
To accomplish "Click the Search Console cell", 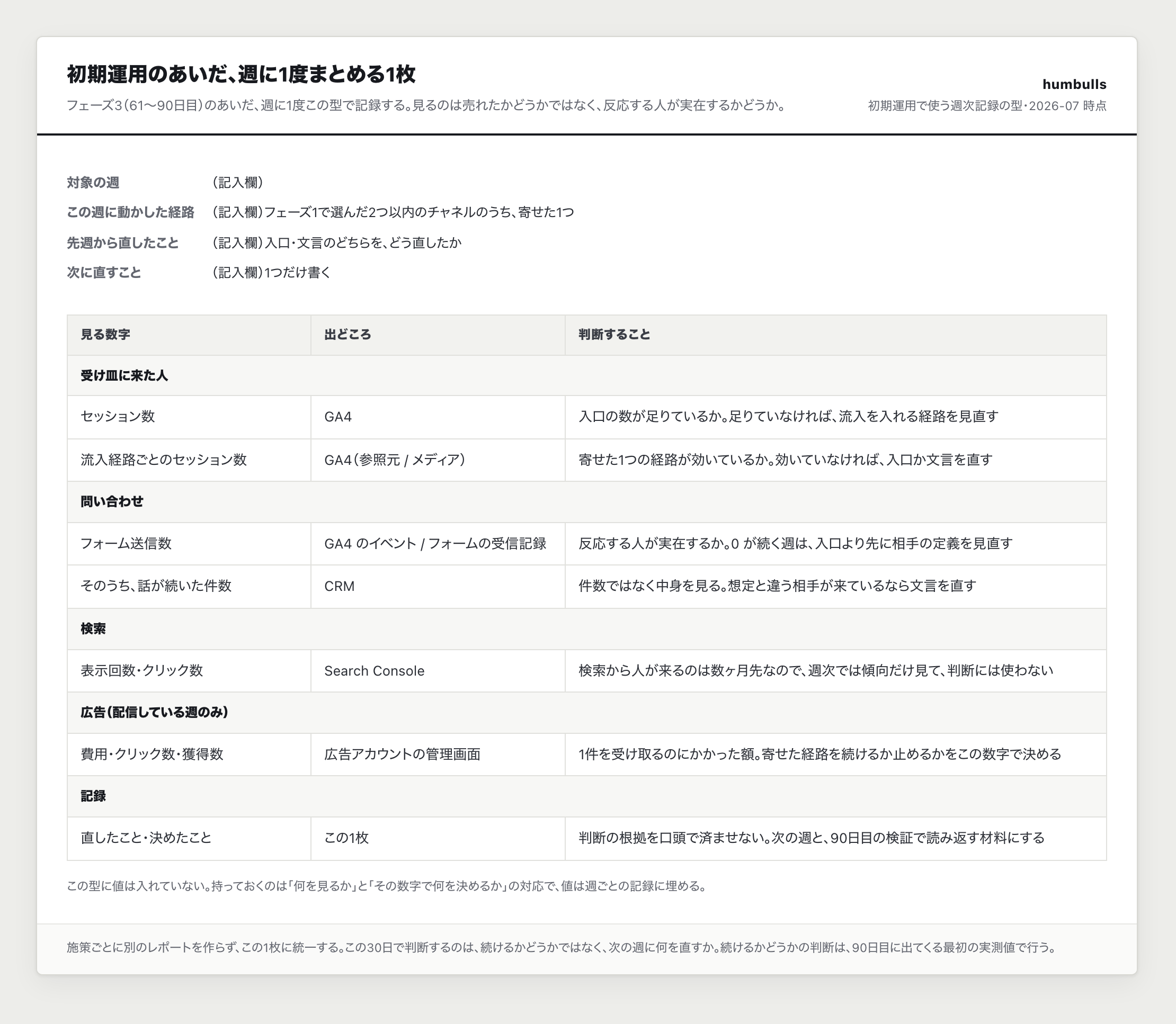I will pyautogui.click(x=438, y=671).
